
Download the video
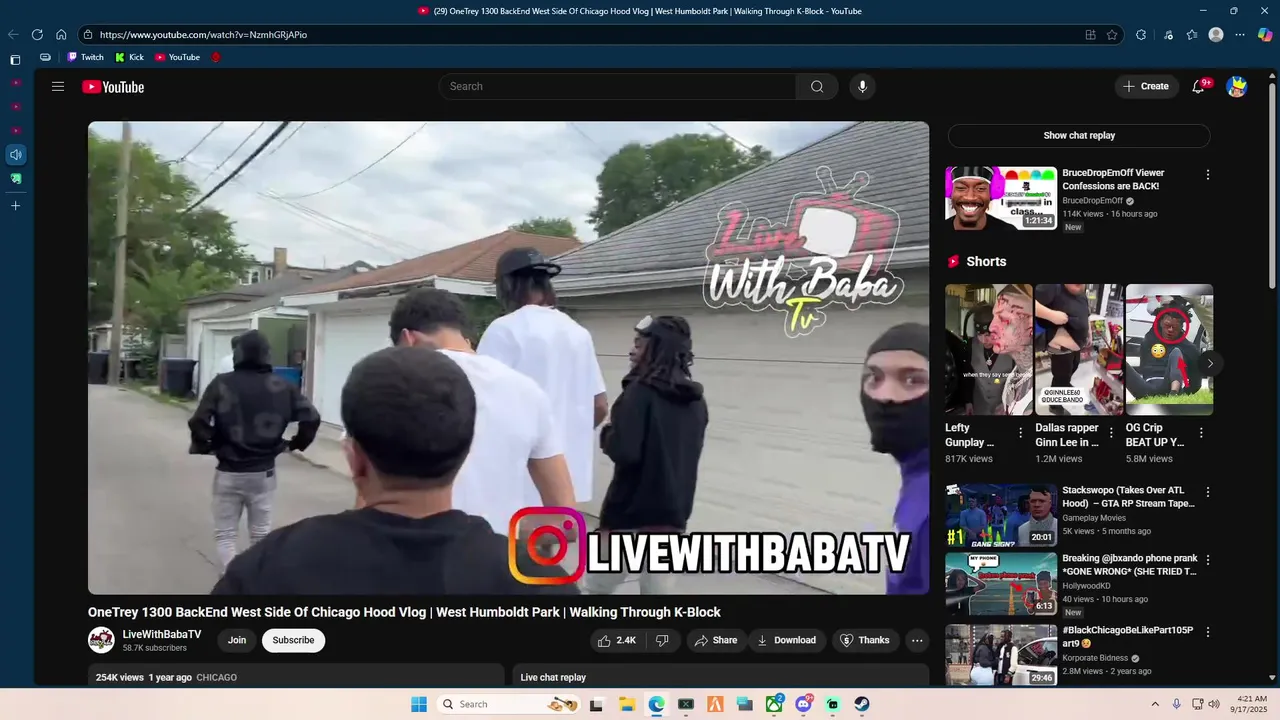[786, 640]
